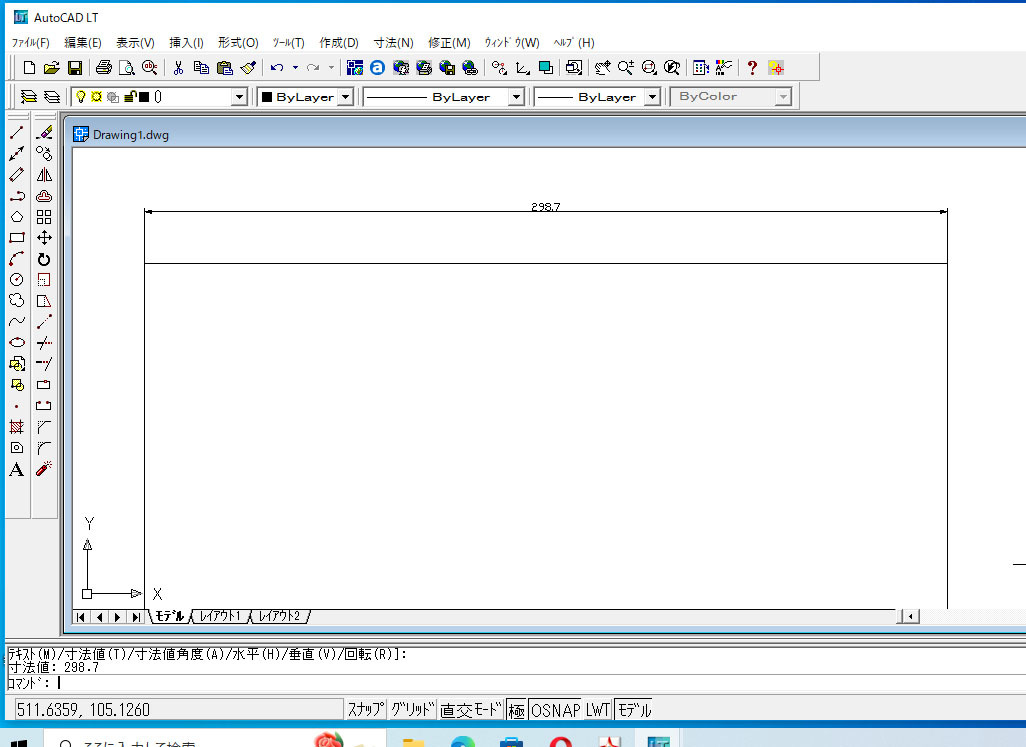Image resolution: width=1026 pixels, height=747 pixels.
Task: Enable Snap mode in the status bar
Action: (x=368, y=708)
